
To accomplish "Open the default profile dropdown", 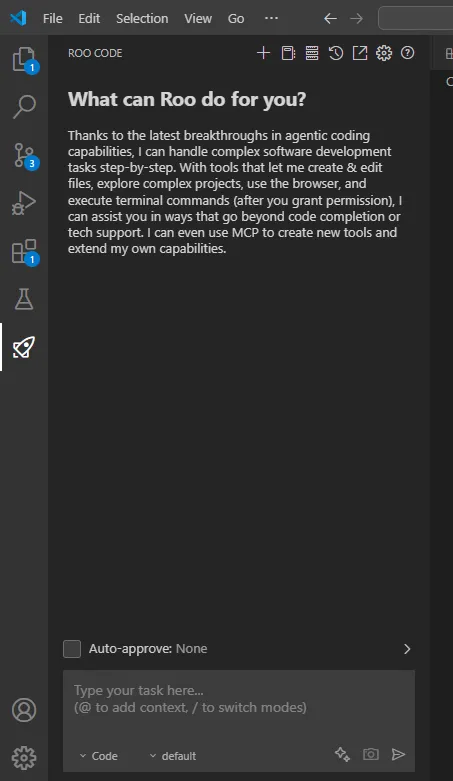I will (x=173, y=756).
